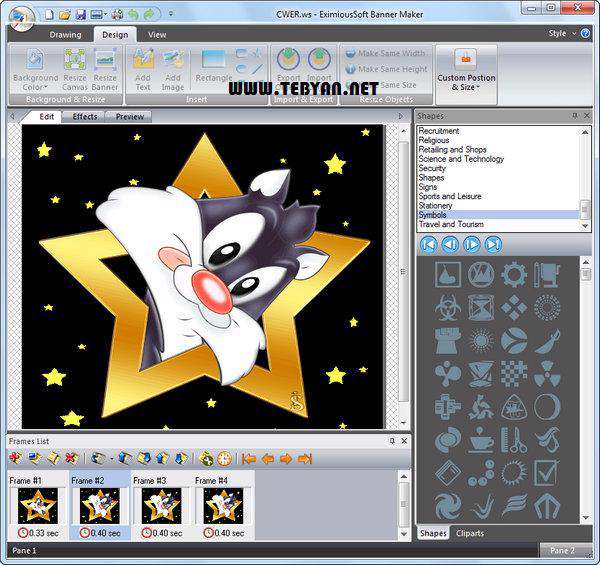Go to next shapes page button
The width and height of the screenshot is (600, 565).
(x=471, y=244)
